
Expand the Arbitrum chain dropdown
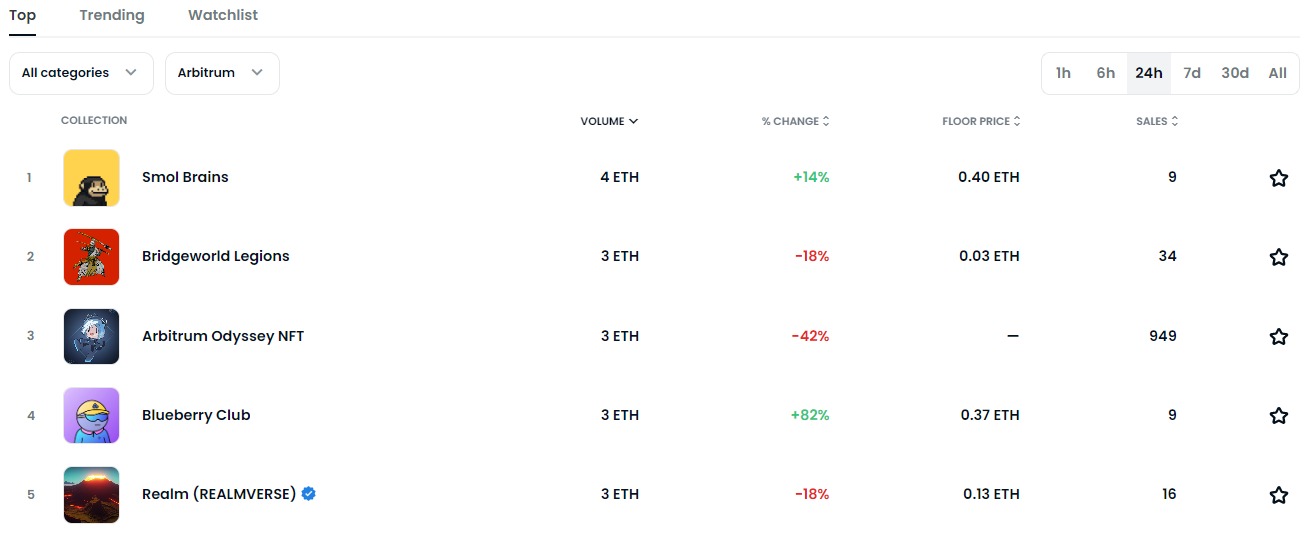pos(222,73)
